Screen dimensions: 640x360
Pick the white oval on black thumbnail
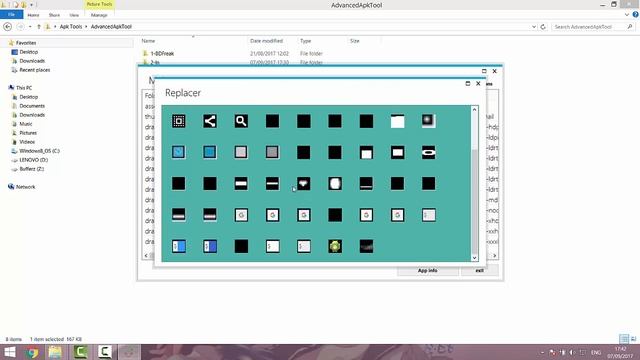tap(429, 152)
